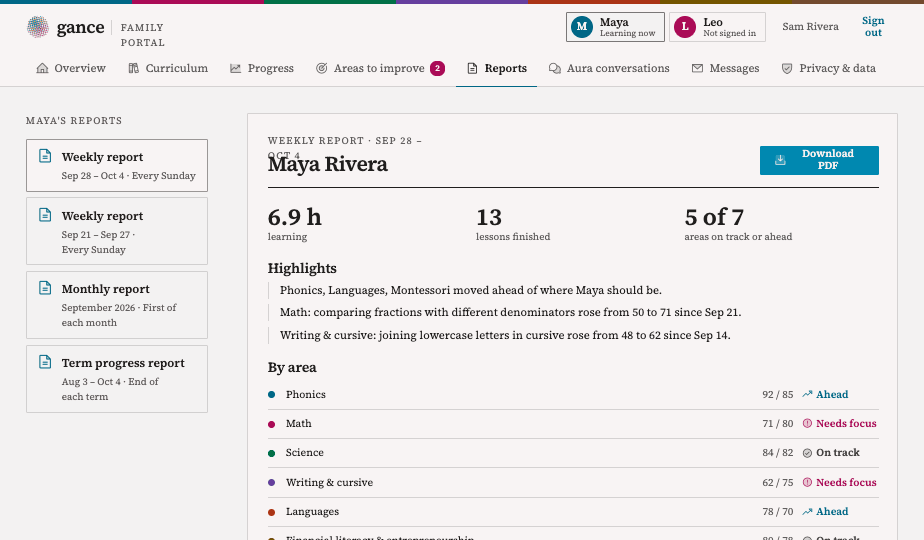The height and width of the screenshot is (540, 924).
Task: Click the score 84 / 82
Action: coord(778,453)
